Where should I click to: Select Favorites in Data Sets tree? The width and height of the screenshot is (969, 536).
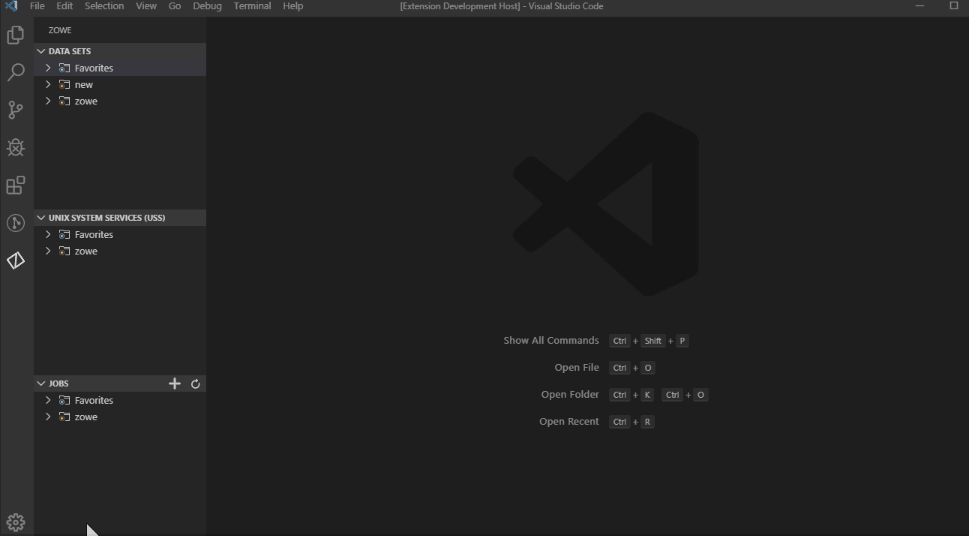(x=94, y=68)
